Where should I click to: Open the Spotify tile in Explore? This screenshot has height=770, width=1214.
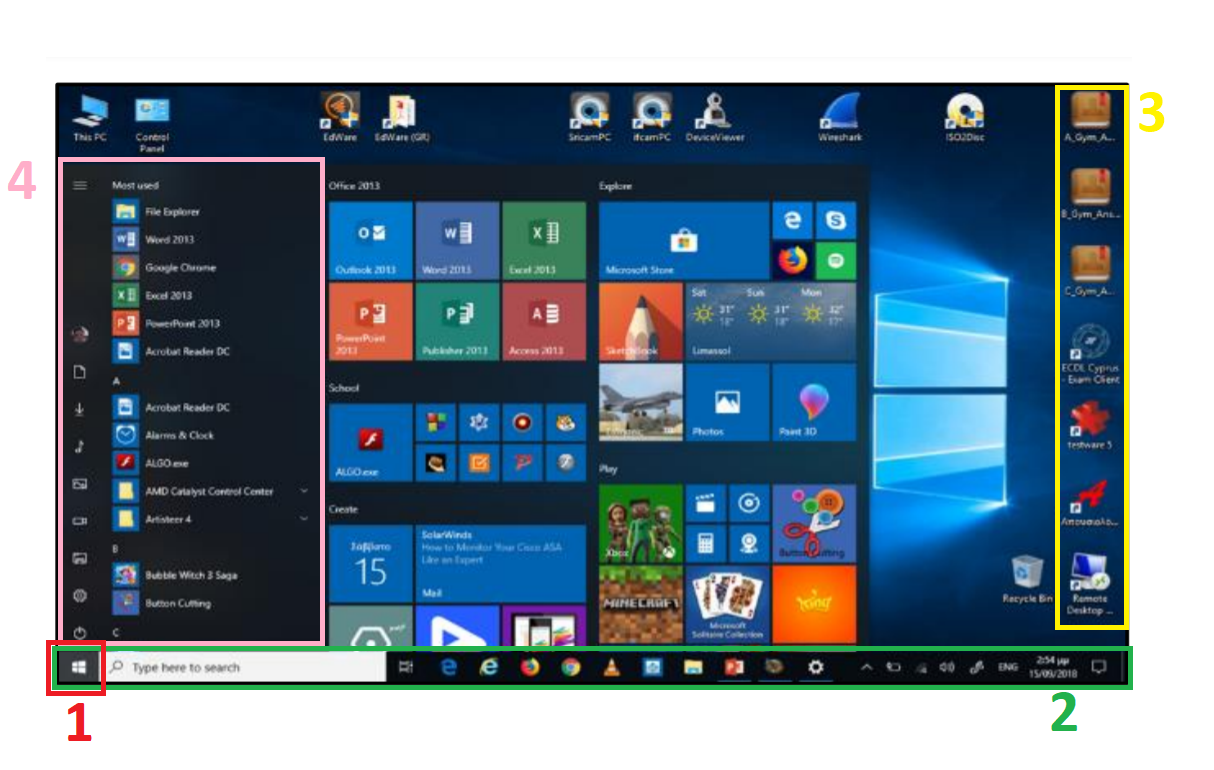835,260
